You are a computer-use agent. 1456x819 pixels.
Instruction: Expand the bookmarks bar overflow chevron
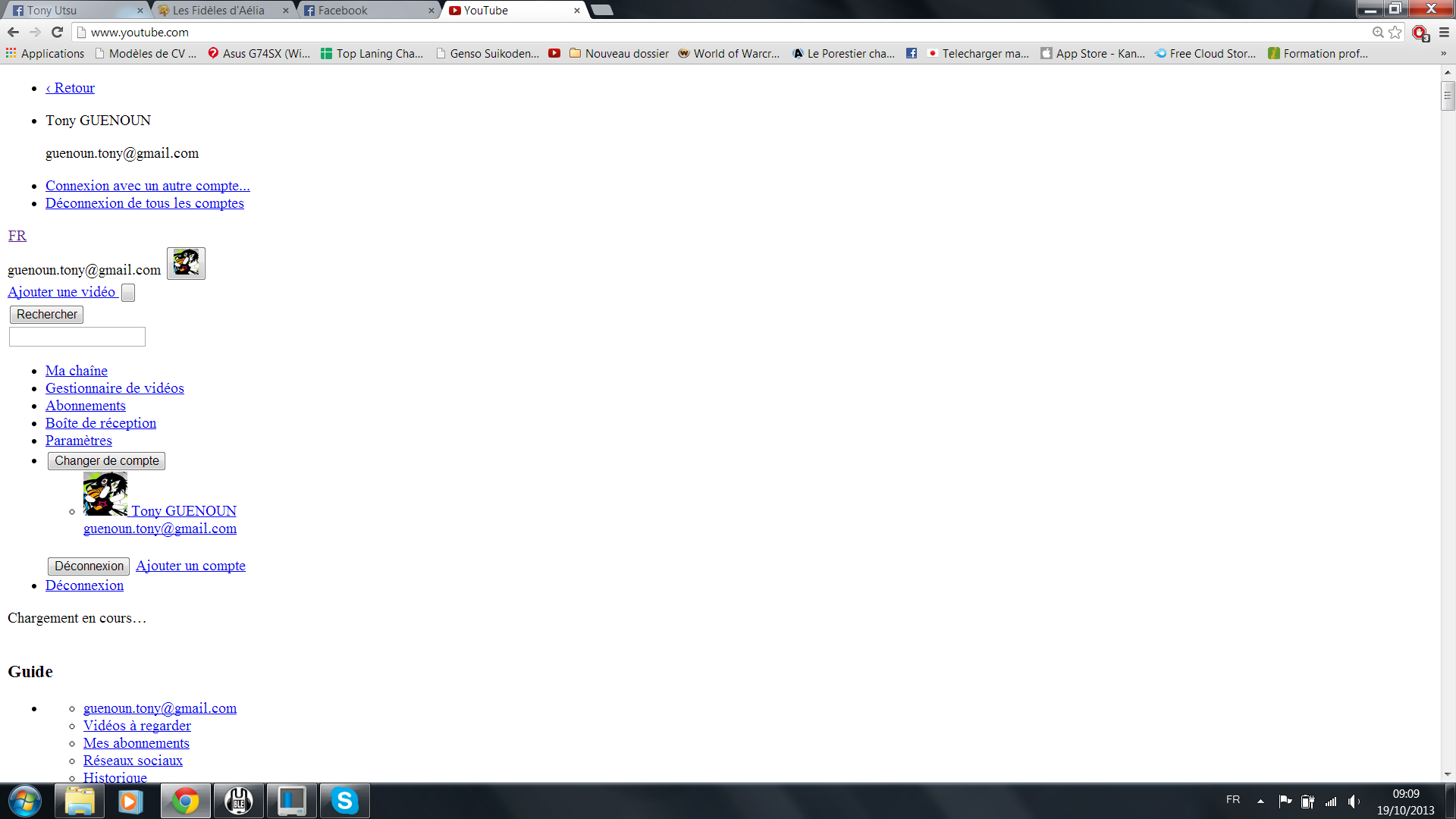[1443, 53]
